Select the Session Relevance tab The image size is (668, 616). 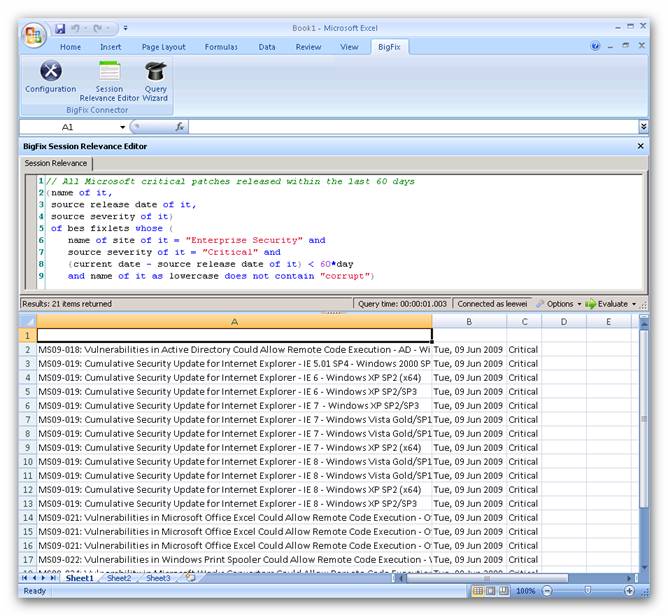click(55, 163)
